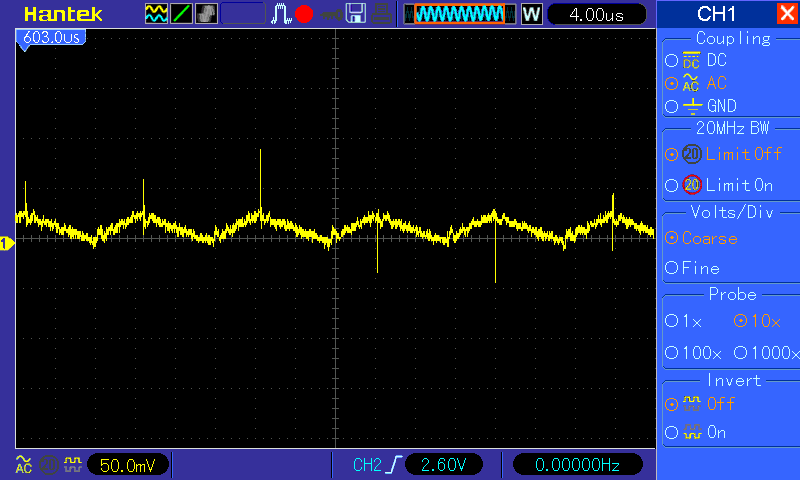Image resolution: width=800 pixels, height=480 pixels.
Task: Click the gray persistence waveform icon
Action: (206, 14)
